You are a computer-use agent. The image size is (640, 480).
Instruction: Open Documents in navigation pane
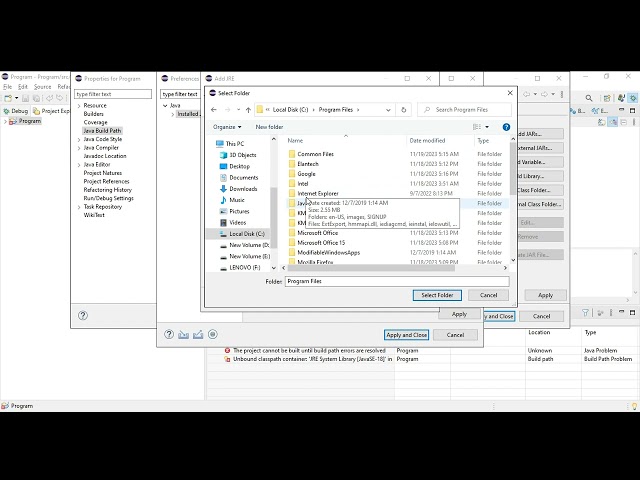pos(243,178)
